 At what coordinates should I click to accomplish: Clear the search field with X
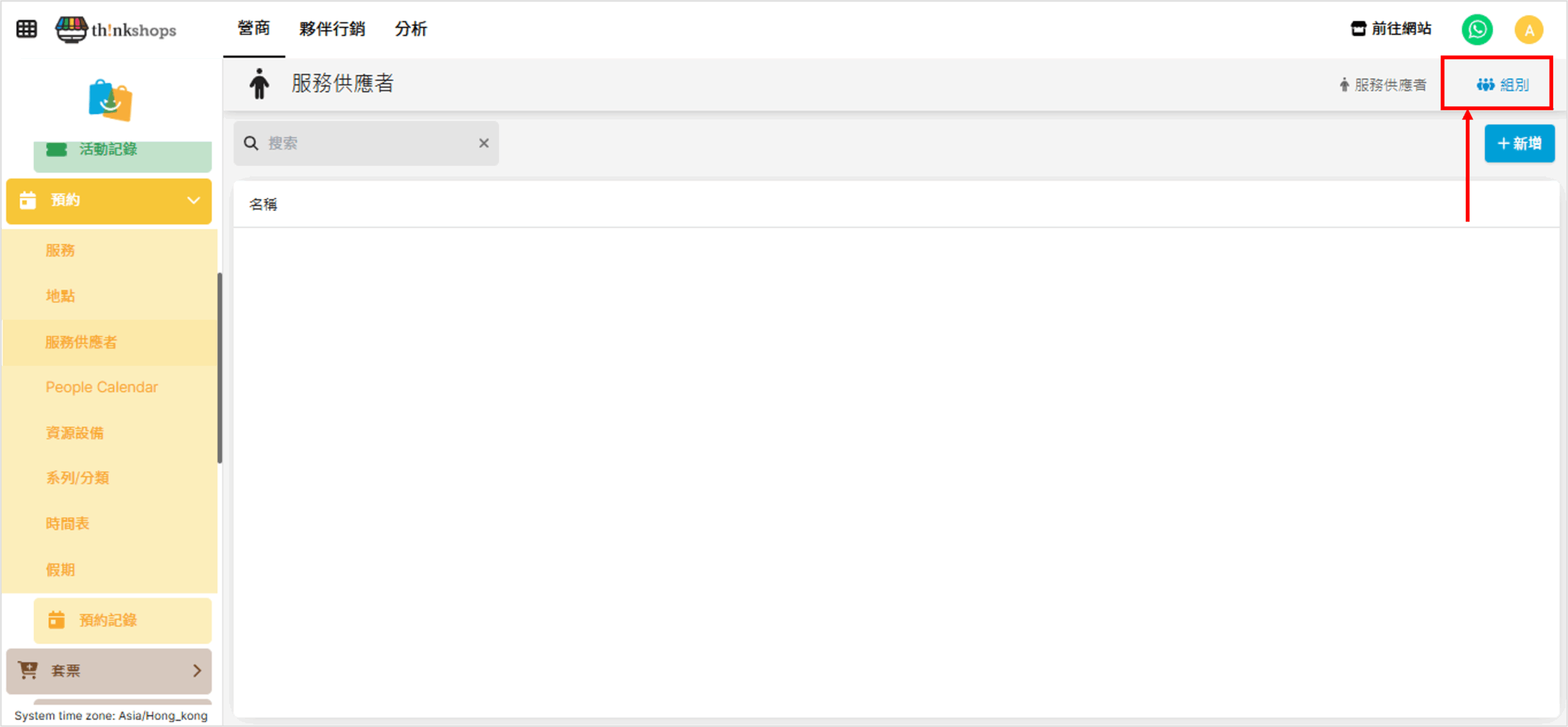click(484, 143)
